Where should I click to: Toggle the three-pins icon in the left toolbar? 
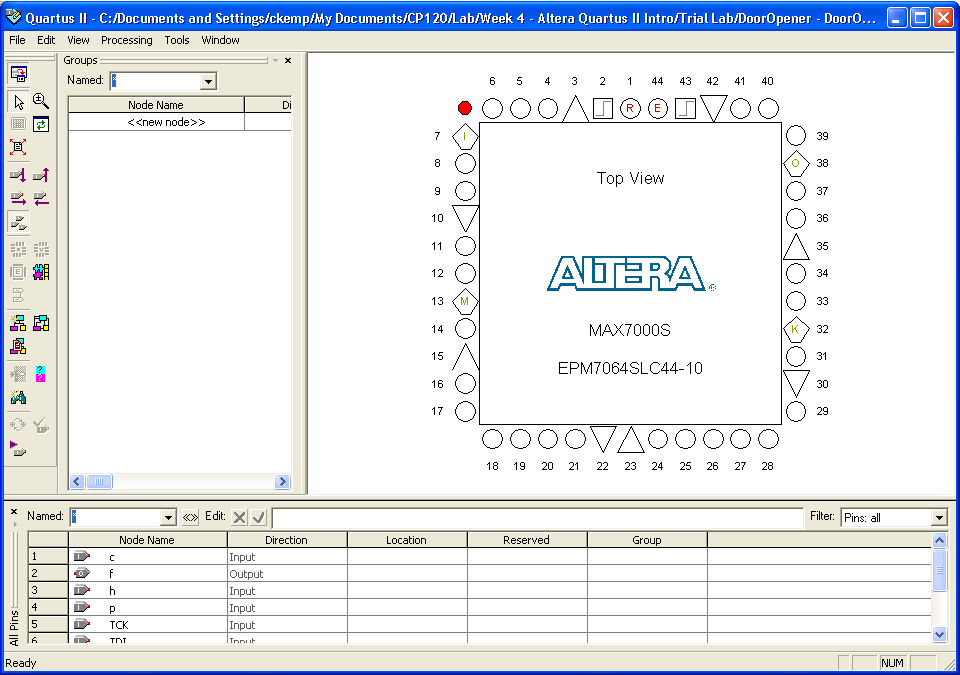18,222
